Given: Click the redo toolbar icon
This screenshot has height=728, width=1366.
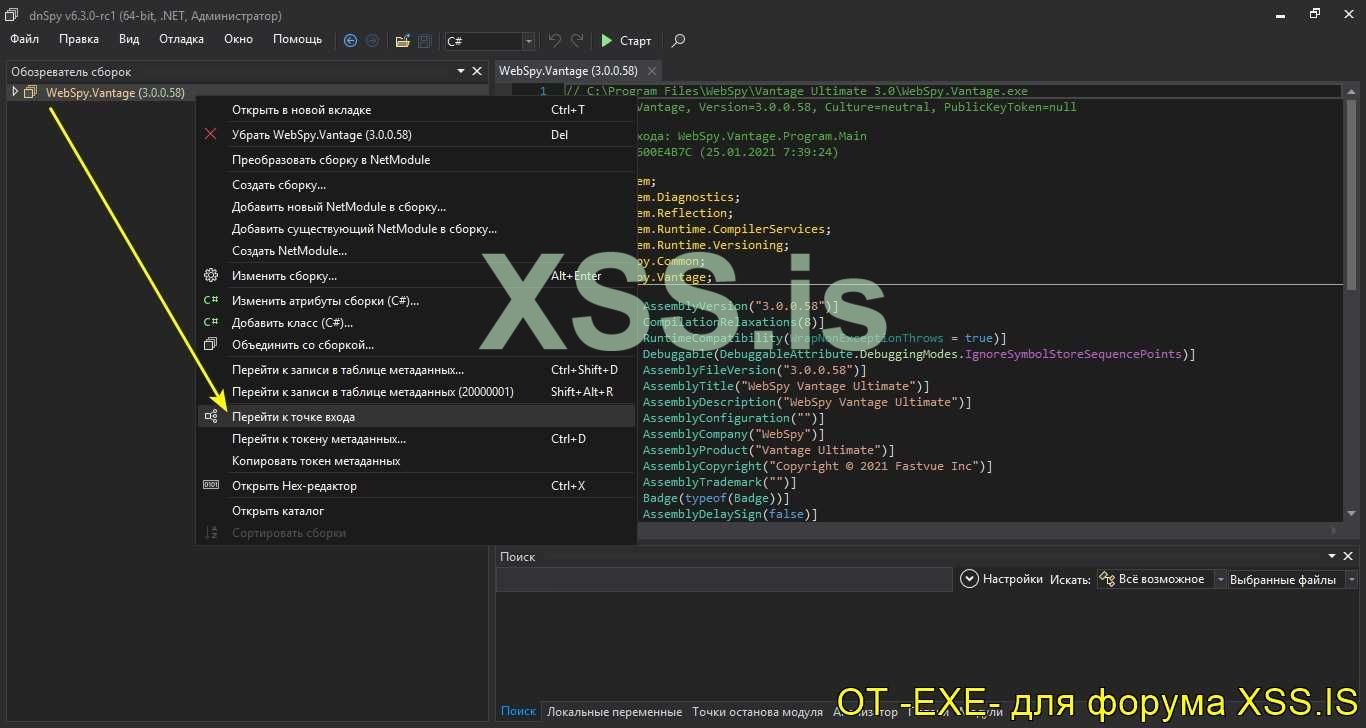Looking at the screenshot, I should point(577,41).
